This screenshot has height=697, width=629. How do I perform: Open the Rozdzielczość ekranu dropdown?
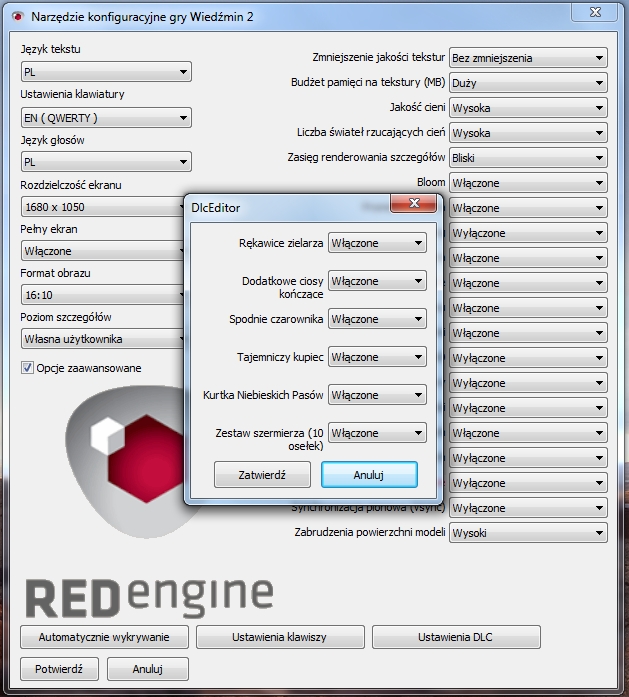[x=103, y=207]
